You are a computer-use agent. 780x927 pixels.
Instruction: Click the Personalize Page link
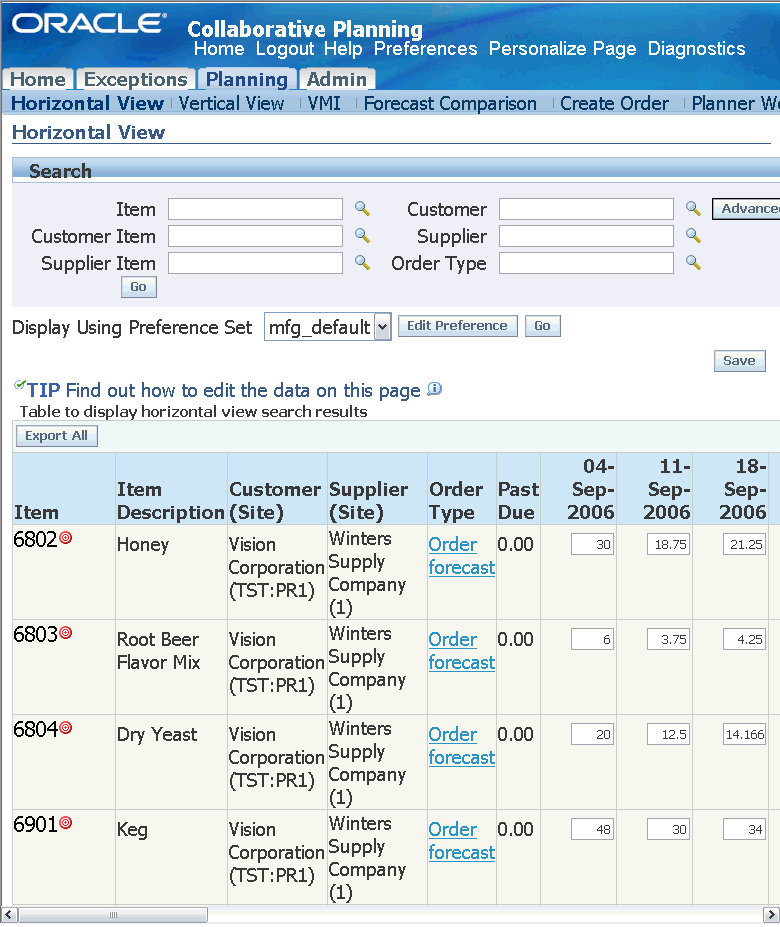pos(562,48)
